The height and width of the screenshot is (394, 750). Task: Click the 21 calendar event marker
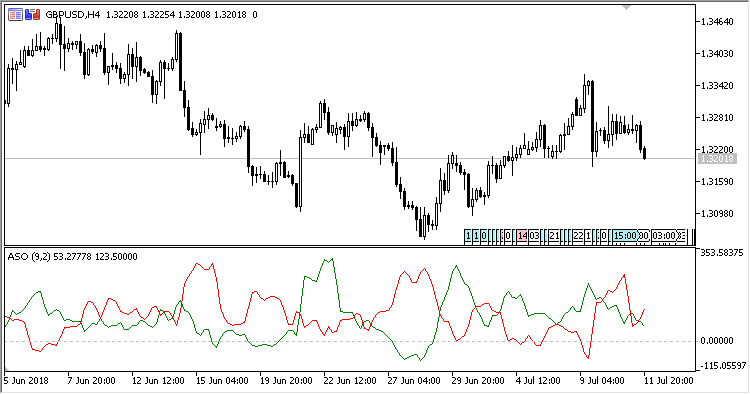click(x=554, y=236)
